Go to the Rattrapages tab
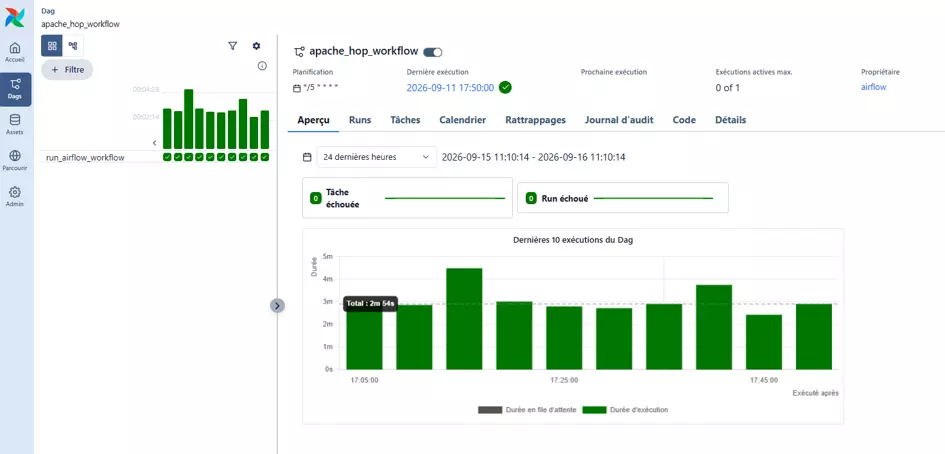945x454 pixels. pyautogui.click(x=535, y=120)
